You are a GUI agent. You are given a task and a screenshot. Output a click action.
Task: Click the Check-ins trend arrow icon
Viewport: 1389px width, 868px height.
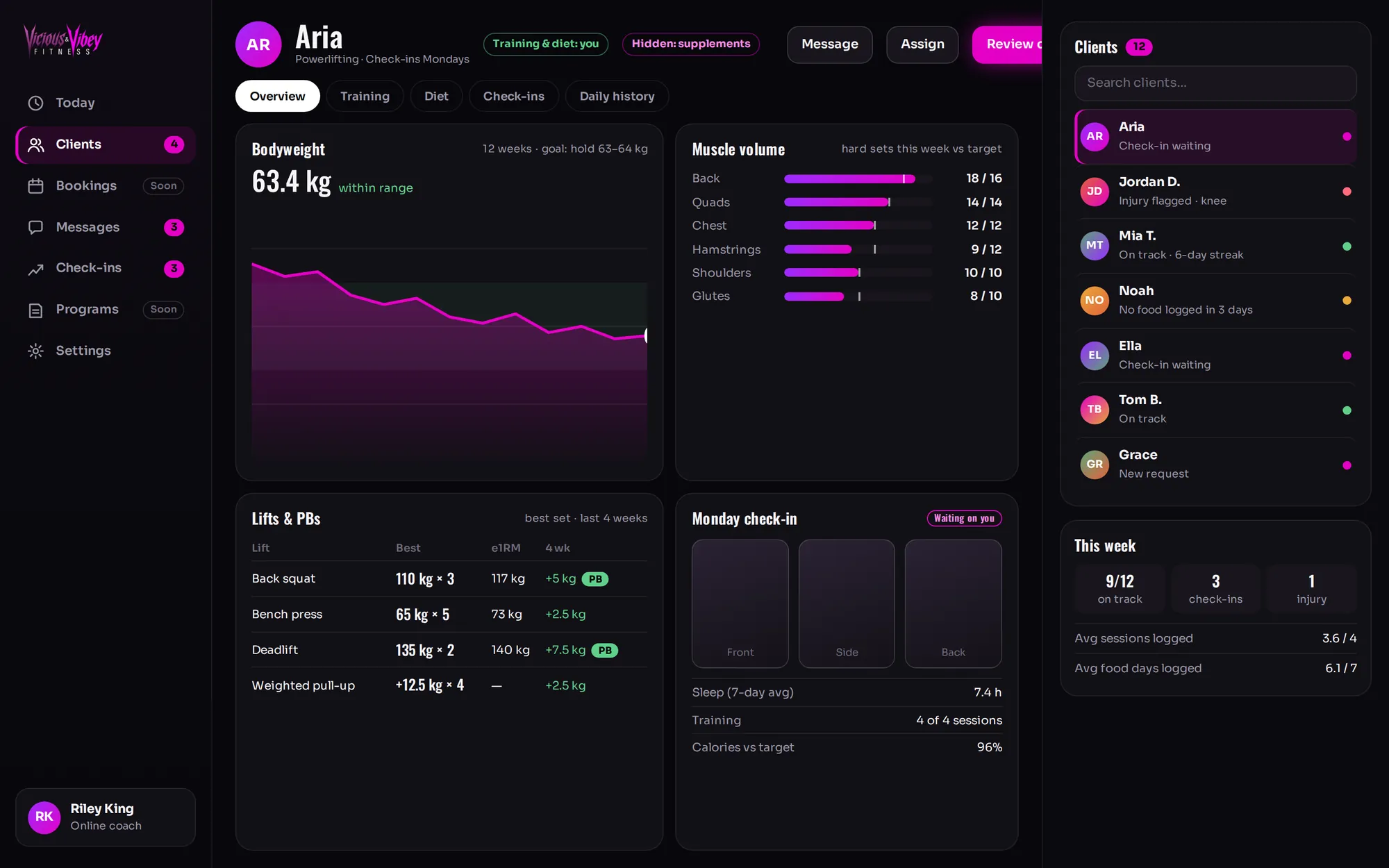click(35, 269)
